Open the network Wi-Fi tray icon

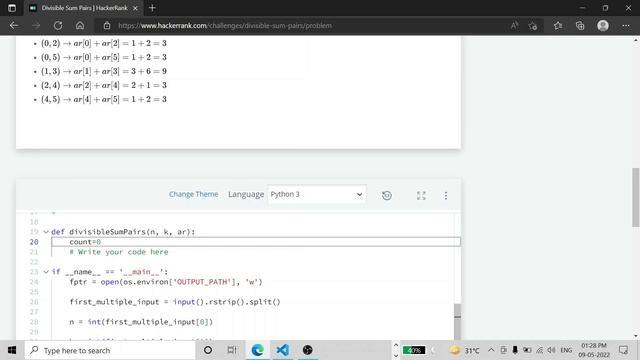pos(540,350)
